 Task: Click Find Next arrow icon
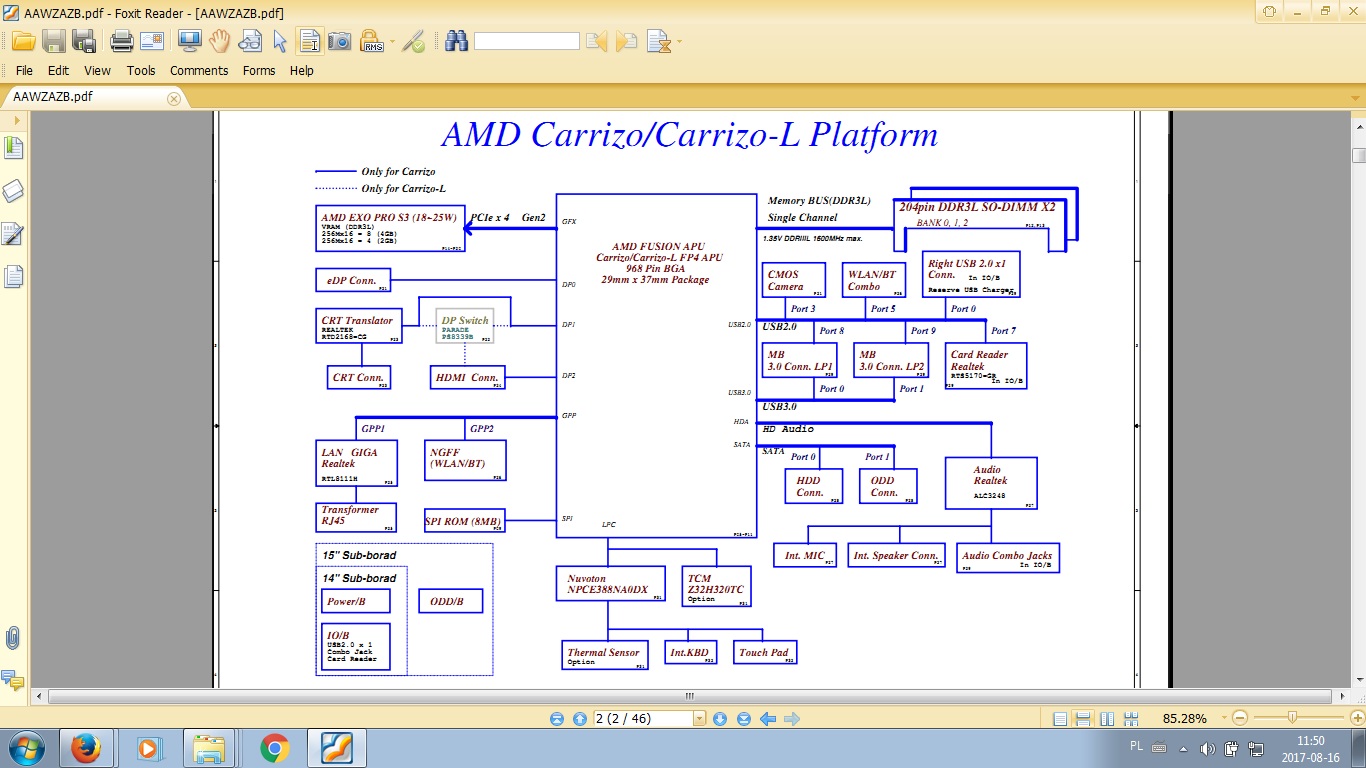pos(627,41)
